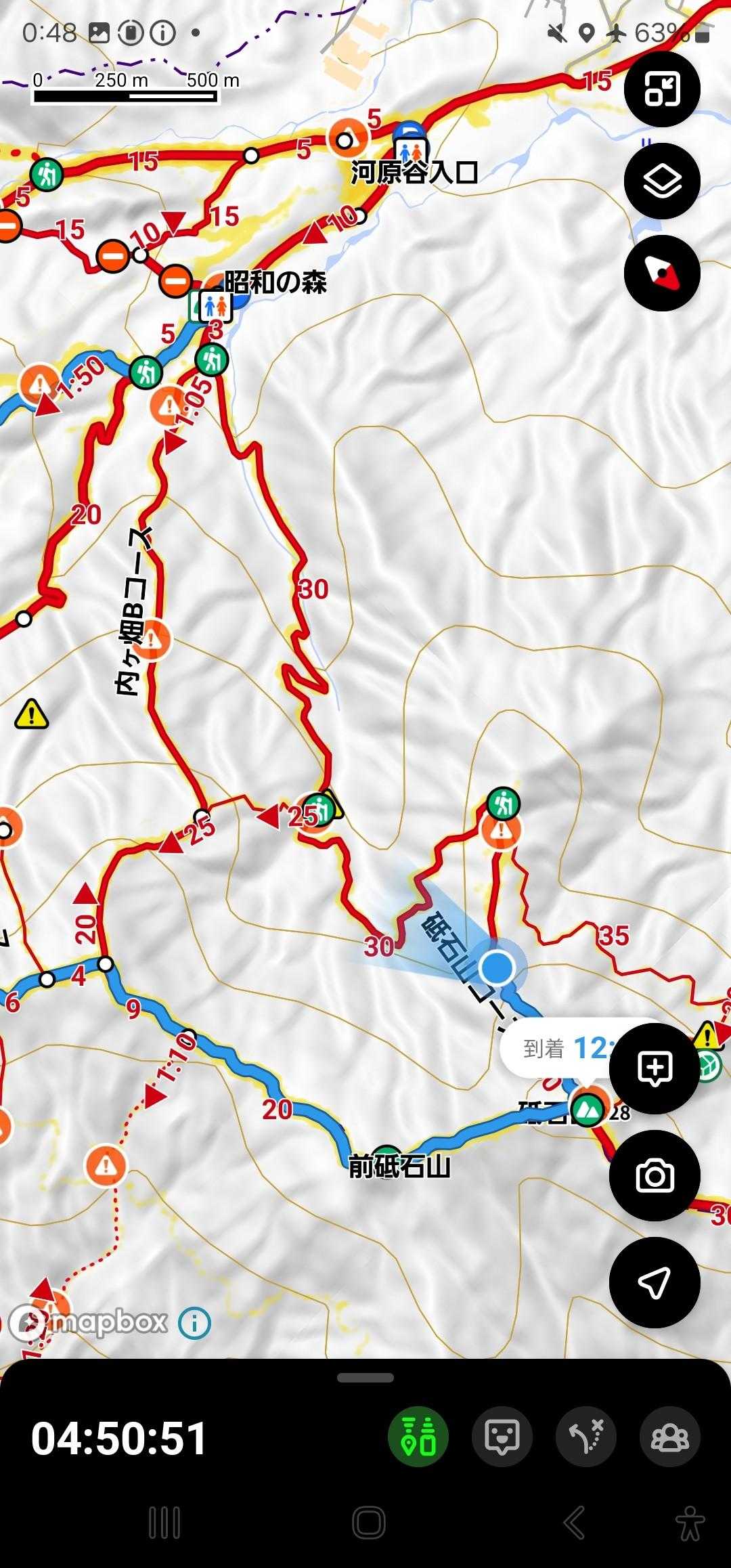The width and height of the screenshot is (731, 1568).
Task: Open the map layers button
Action: [661, 181]
